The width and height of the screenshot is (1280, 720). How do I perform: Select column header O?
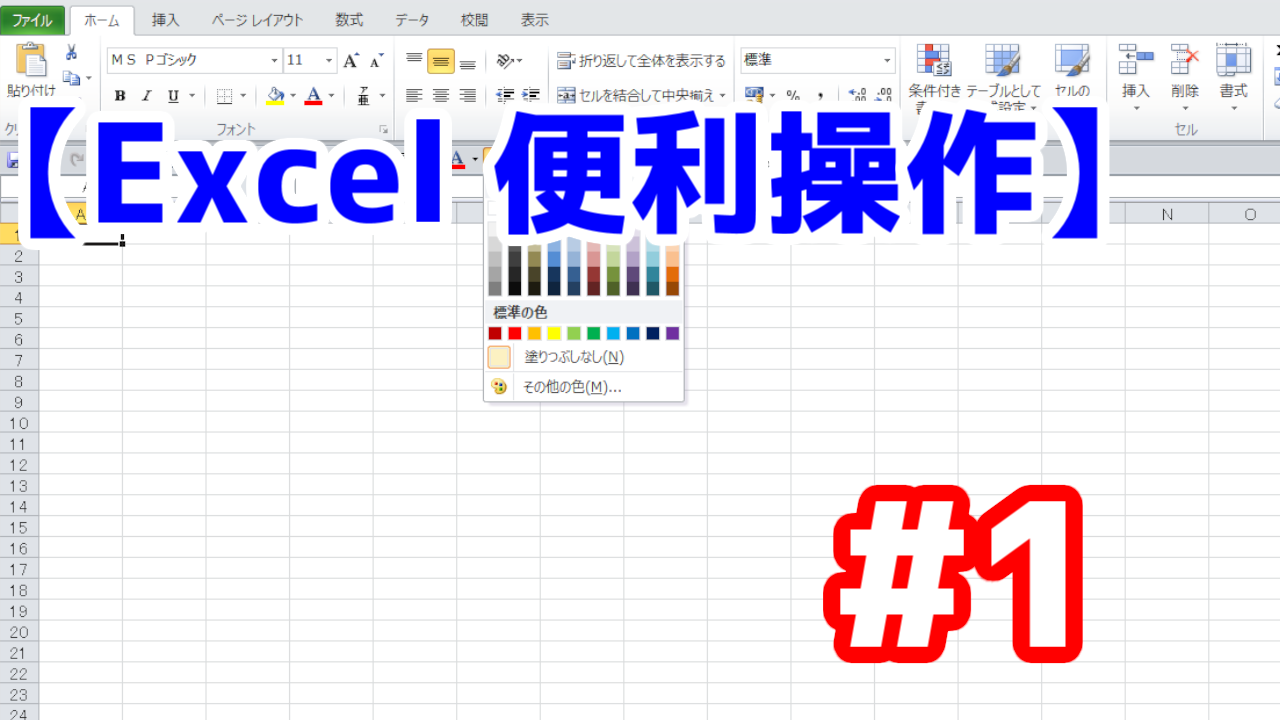(x=1249, y=213)
